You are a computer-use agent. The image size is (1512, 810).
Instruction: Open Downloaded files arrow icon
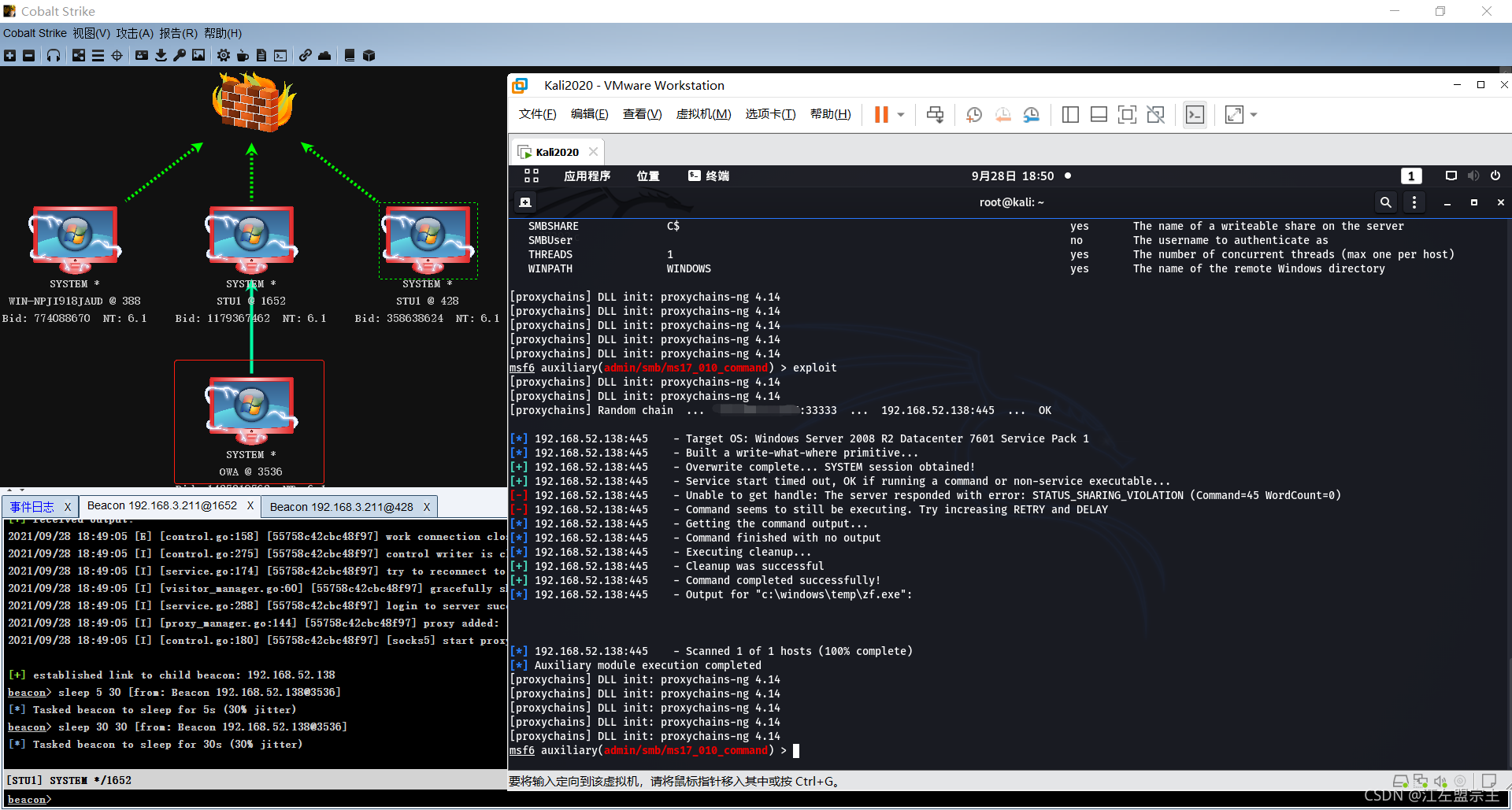click(161, 55)
